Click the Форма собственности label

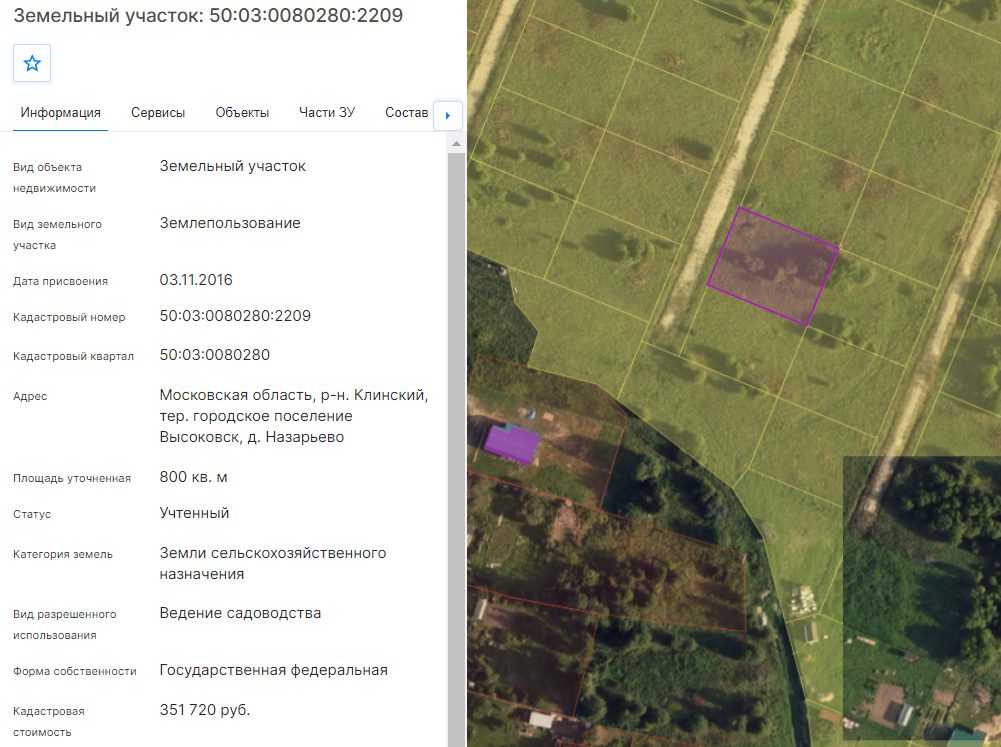tap(75, 672)
